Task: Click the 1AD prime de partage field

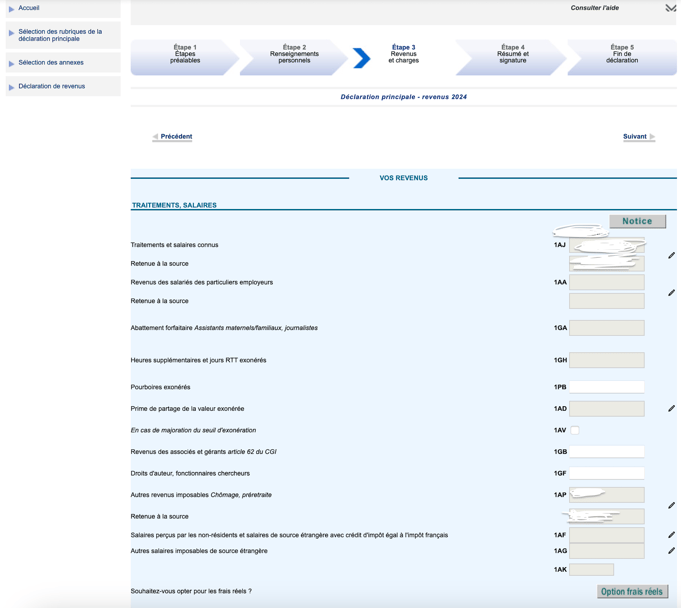Action: pos(607,409)
